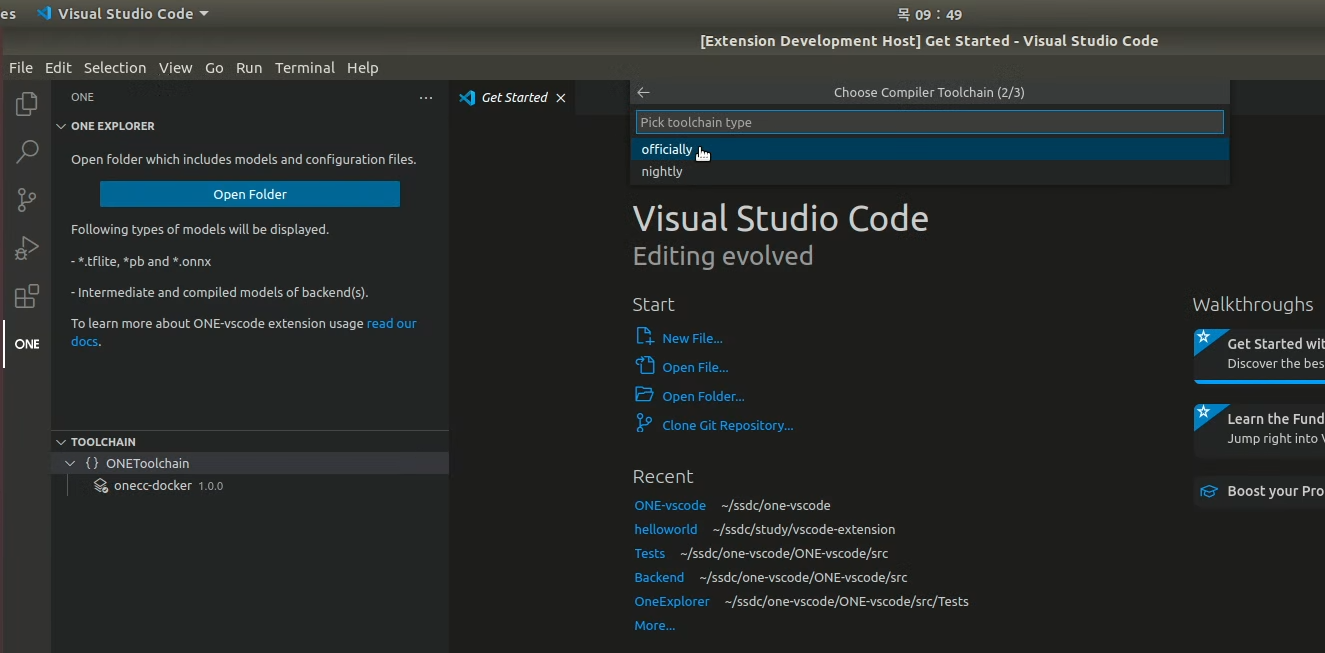1325x653 pixels.
Task: Click the Clone Git Repository icon
Action: point(642,424)
